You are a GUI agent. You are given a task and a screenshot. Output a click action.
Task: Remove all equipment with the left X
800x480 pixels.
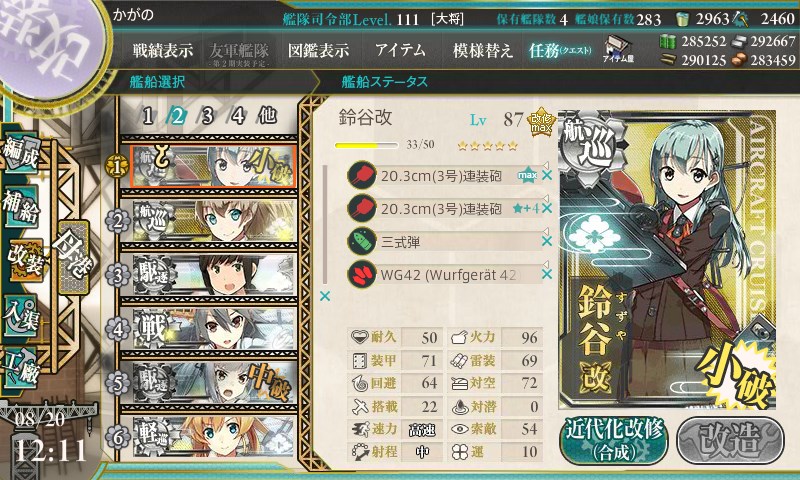(x=325, y=296)
